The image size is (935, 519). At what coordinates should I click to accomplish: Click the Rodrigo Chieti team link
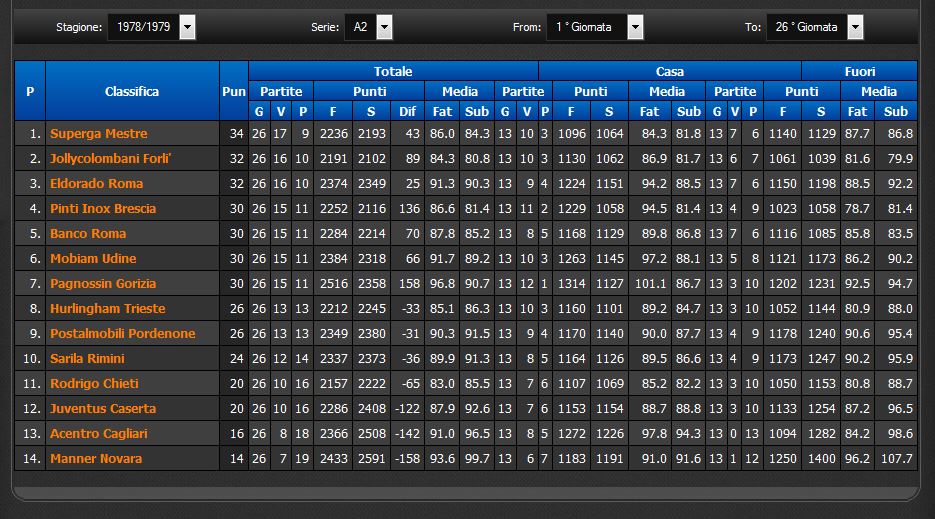(94, 384)
